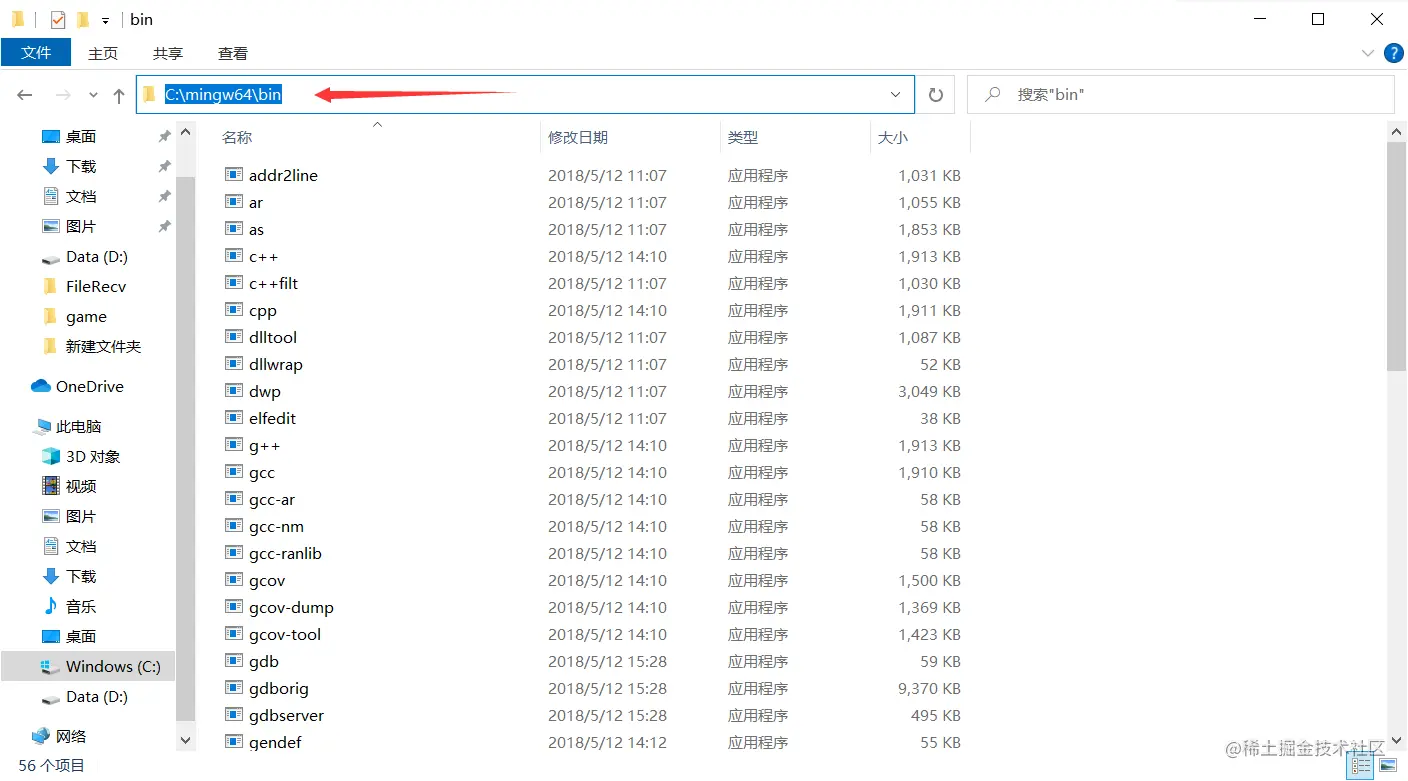Select pinned 下载 in quick access
1408x781 pixels.
click(x=82, y=166)
